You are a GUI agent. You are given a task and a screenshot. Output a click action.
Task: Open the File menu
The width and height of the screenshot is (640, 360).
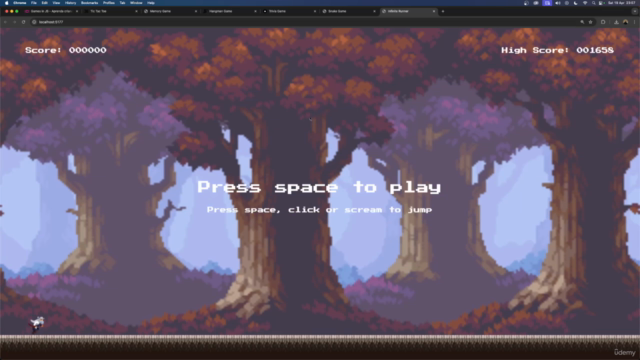point(34,3)
